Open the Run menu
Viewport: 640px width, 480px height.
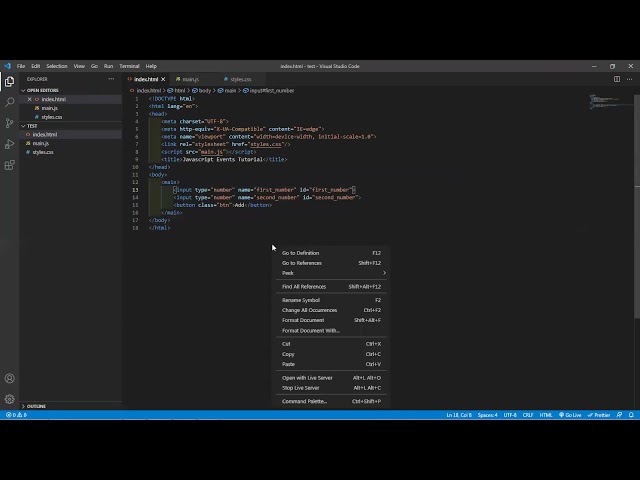[x=108, y=66]
